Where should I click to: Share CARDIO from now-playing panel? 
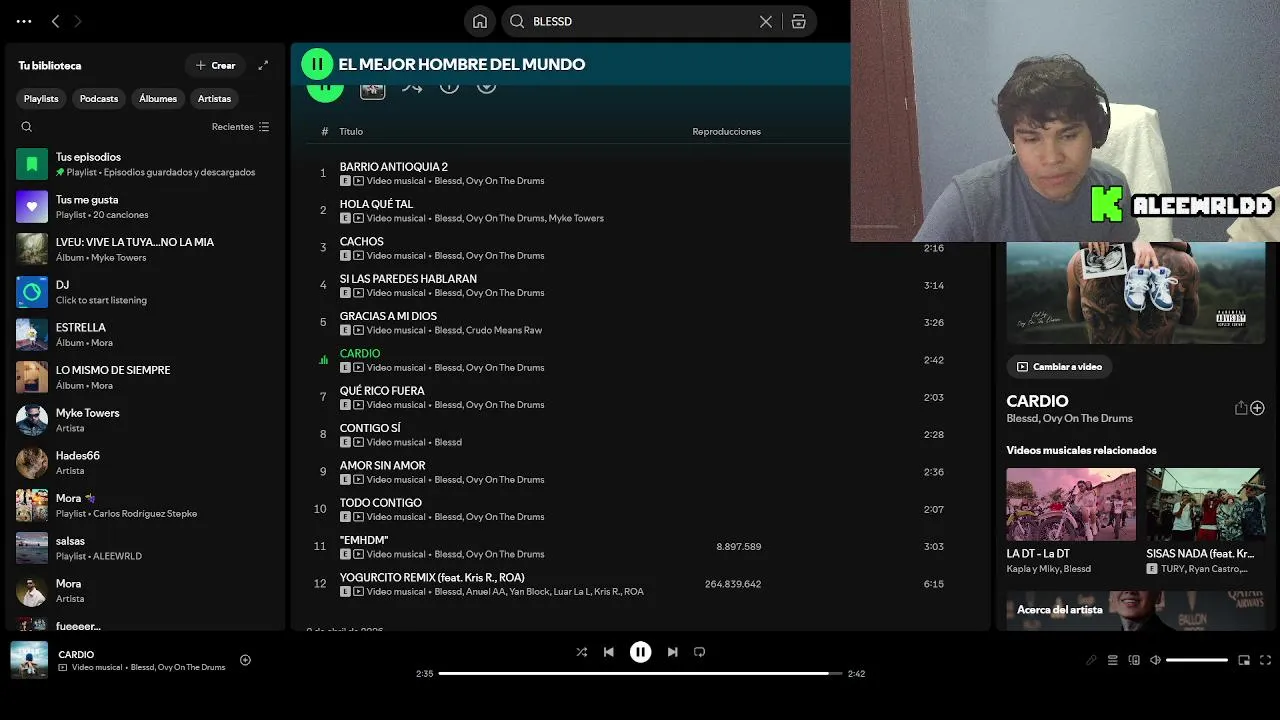(1241, 408)
